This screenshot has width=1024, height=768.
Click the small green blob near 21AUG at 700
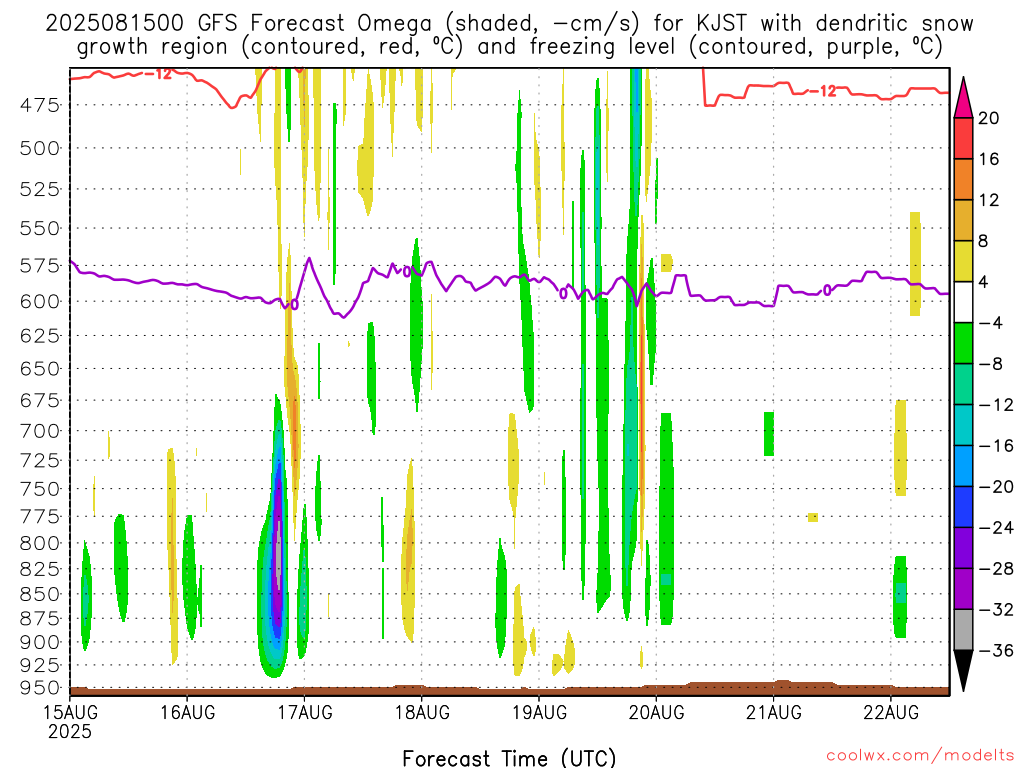click(769, 434)
